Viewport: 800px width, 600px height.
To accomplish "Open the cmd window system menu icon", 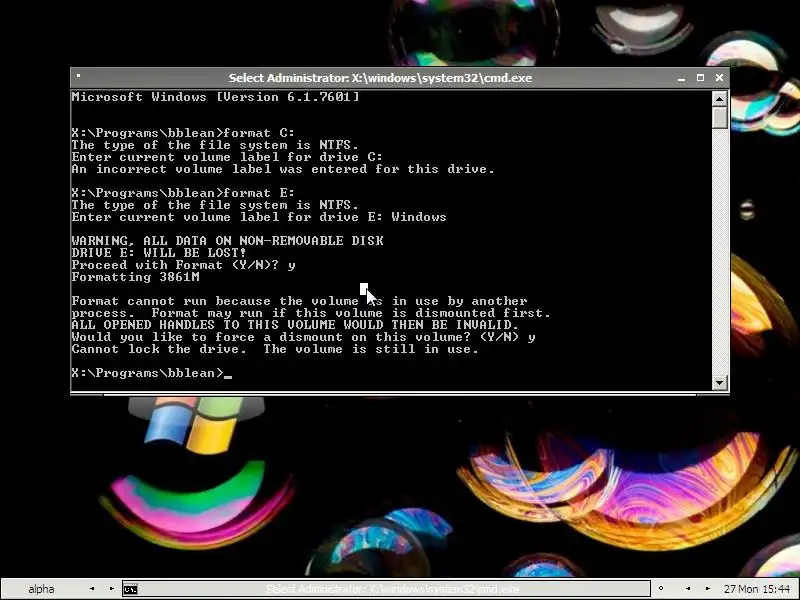I will pos(78,77).
